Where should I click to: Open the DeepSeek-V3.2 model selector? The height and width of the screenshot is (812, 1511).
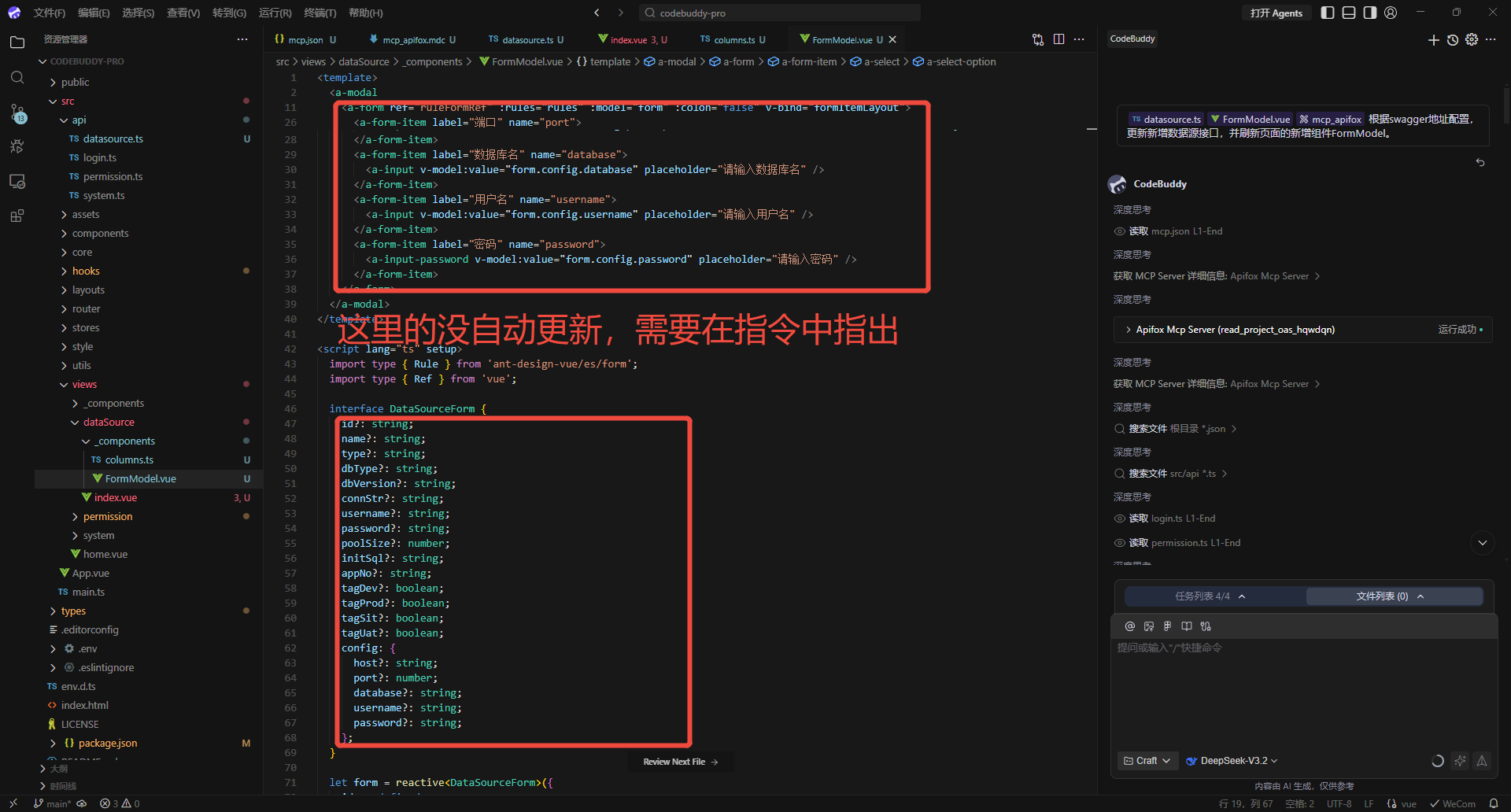coord(1231,760)
